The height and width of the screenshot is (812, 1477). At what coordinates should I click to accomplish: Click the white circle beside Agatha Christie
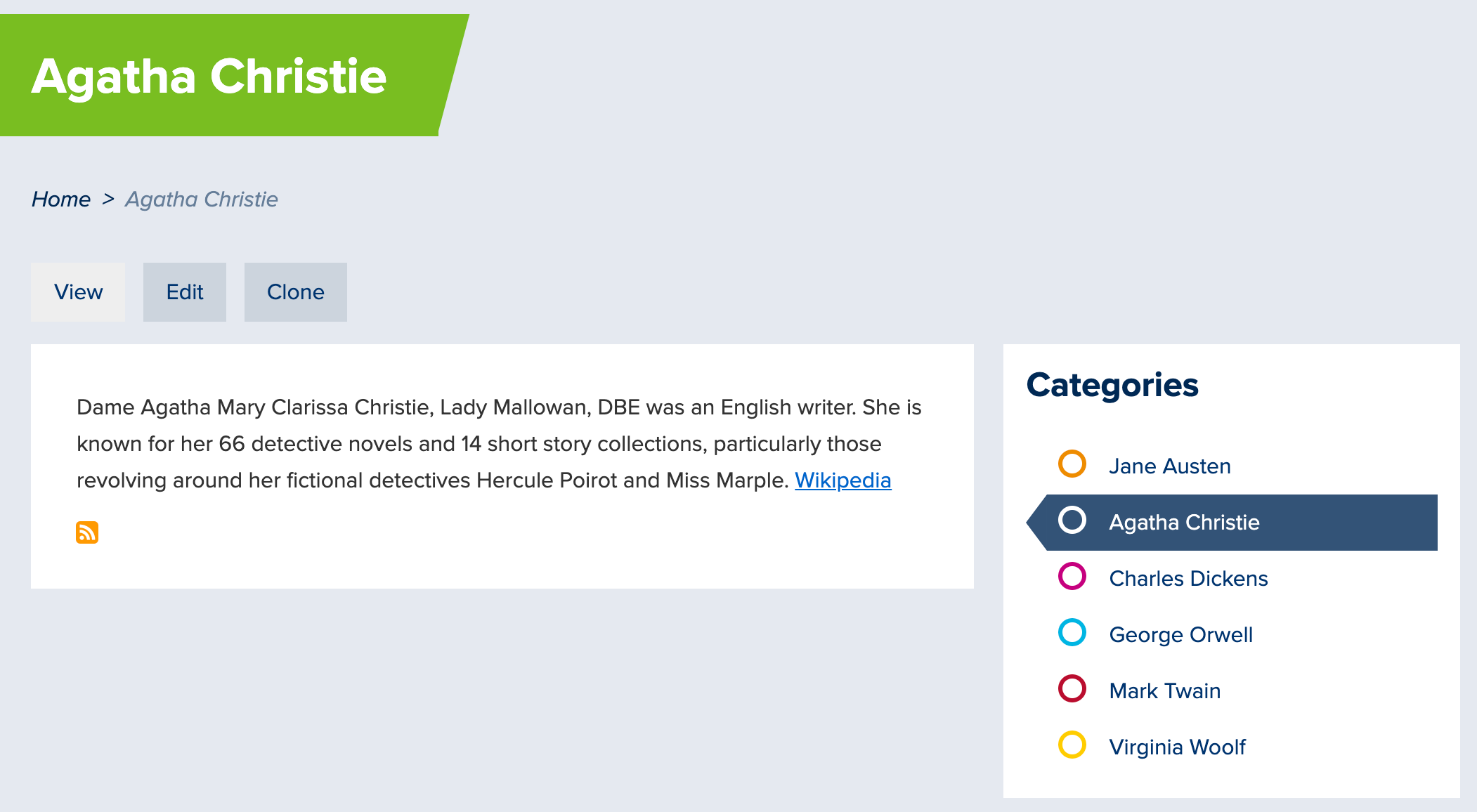click(1072, 520)
